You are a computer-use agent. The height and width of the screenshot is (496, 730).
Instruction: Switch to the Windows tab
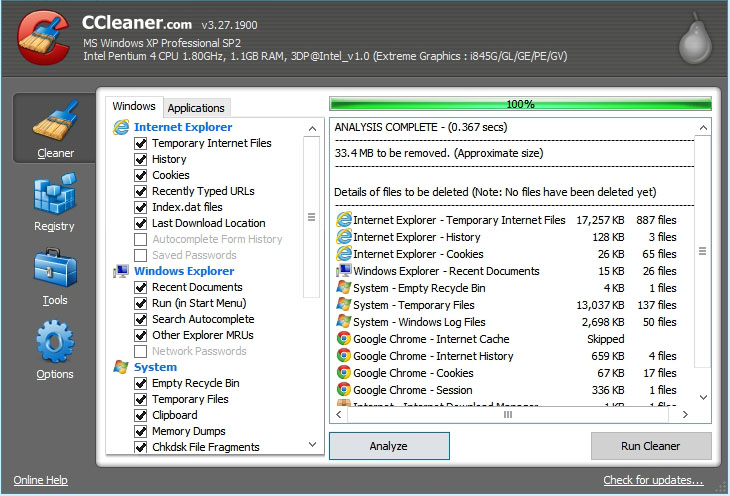coord(134,107)
